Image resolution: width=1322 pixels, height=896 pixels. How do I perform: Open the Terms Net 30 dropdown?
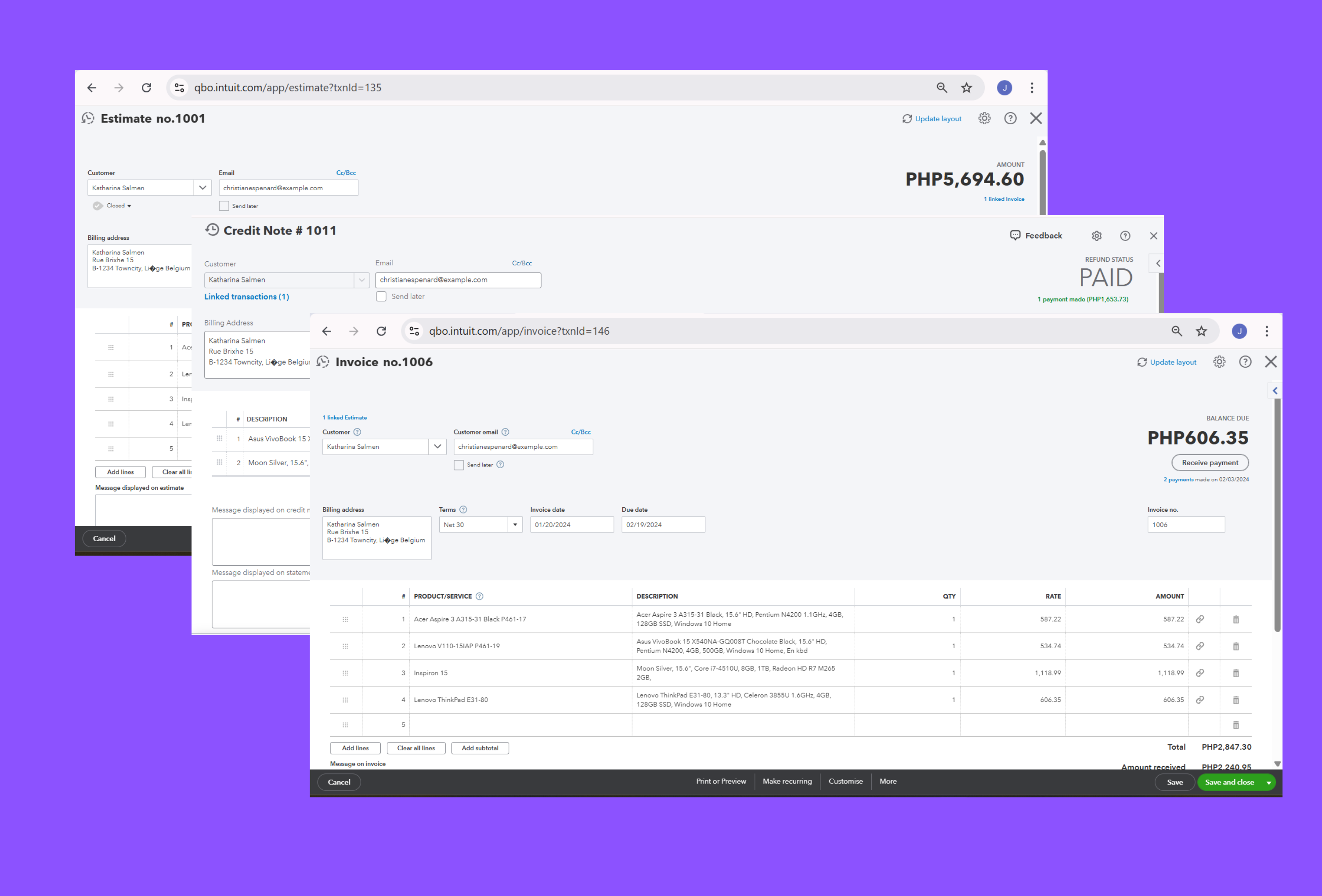(515, 524)
